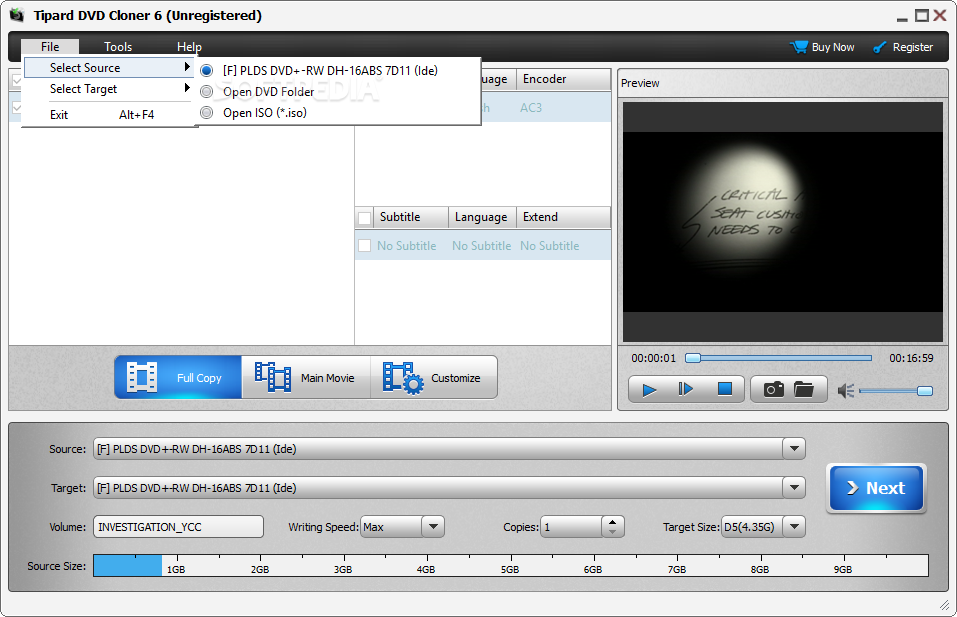Choose Full Copy mode
The image size is (957, 617).
click(178, 377)
